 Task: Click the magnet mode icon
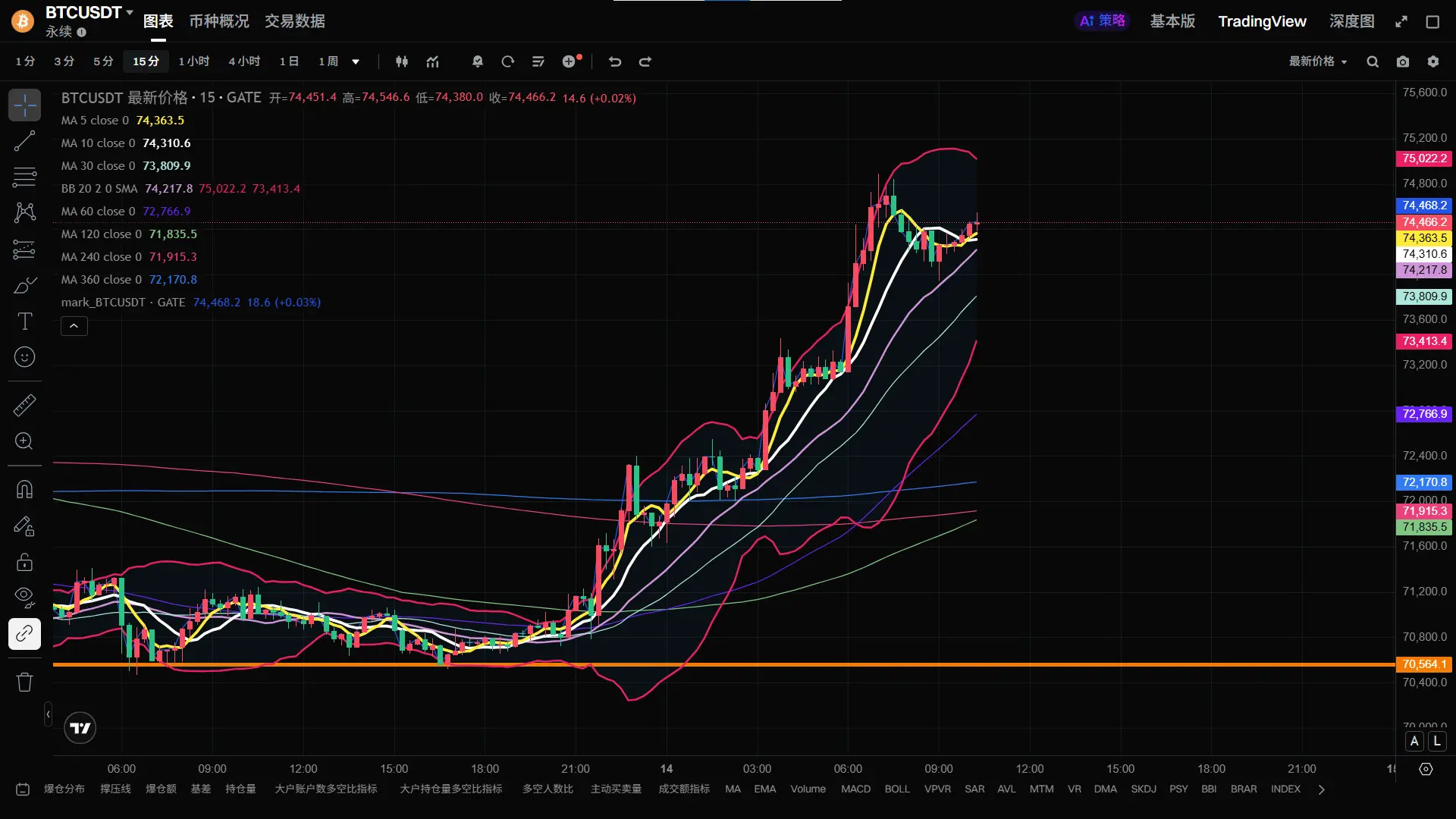point(24,490)
